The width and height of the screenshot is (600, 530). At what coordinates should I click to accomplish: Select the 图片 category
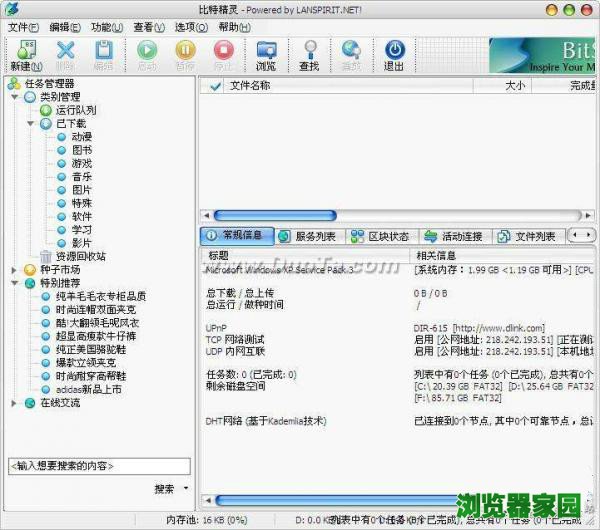pyautogui.click(x=82, y=190)
